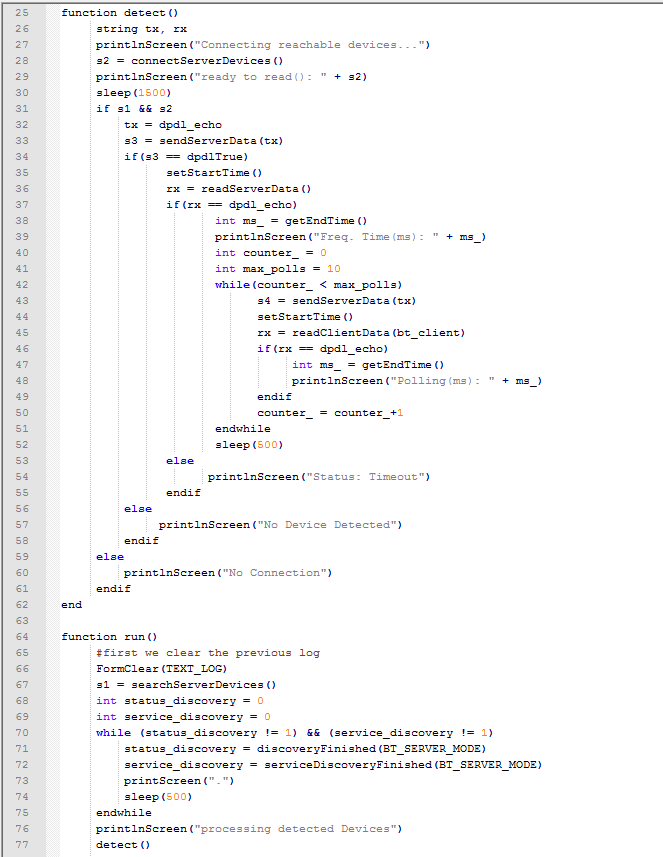Click 'sleep(500)' on line 52
Screen dimensions: 663x857
coord(249,445)
